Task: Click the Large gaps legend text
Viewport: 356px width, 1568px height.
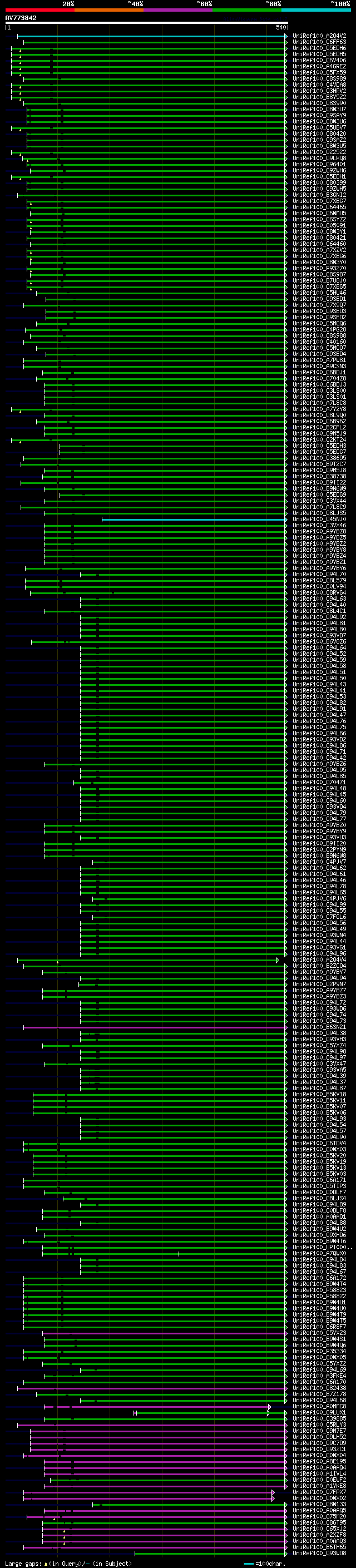Action: pos(68,1564)
